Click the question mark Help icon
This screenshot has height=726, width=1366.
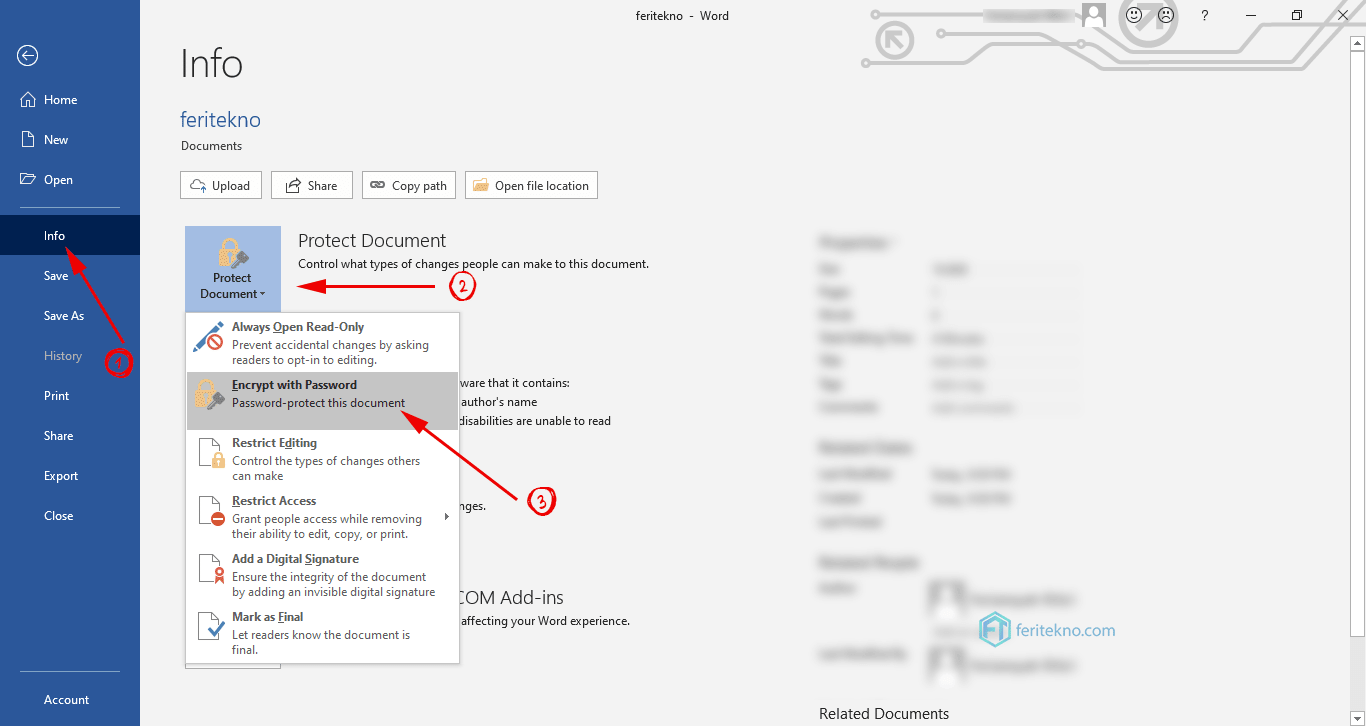(1205, 15)
